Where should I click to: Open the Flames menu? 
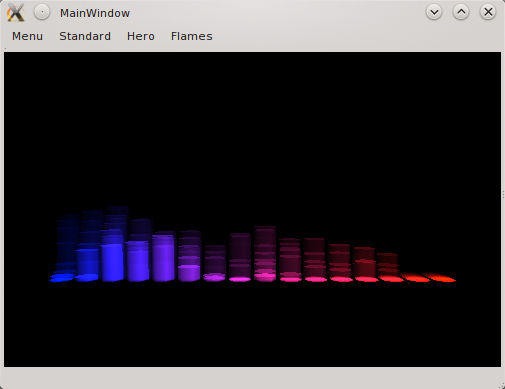click(192, 36)
